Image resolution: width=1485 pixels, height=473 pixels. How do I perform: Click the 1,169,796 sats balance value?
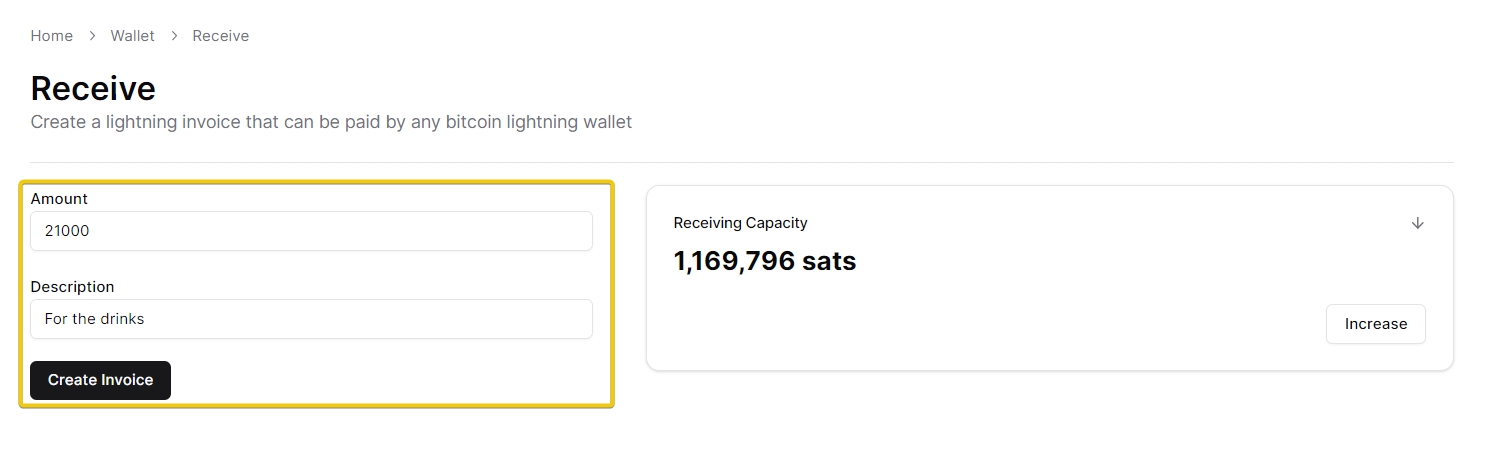pyautogui.click(x=765, y=262)
